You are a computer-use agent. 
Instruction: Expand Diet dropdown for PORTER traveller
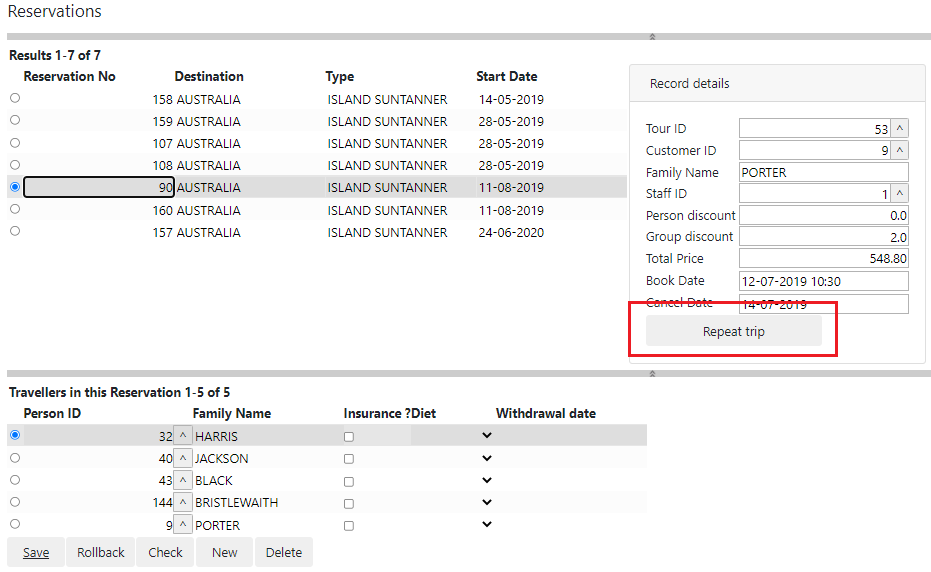486,524
